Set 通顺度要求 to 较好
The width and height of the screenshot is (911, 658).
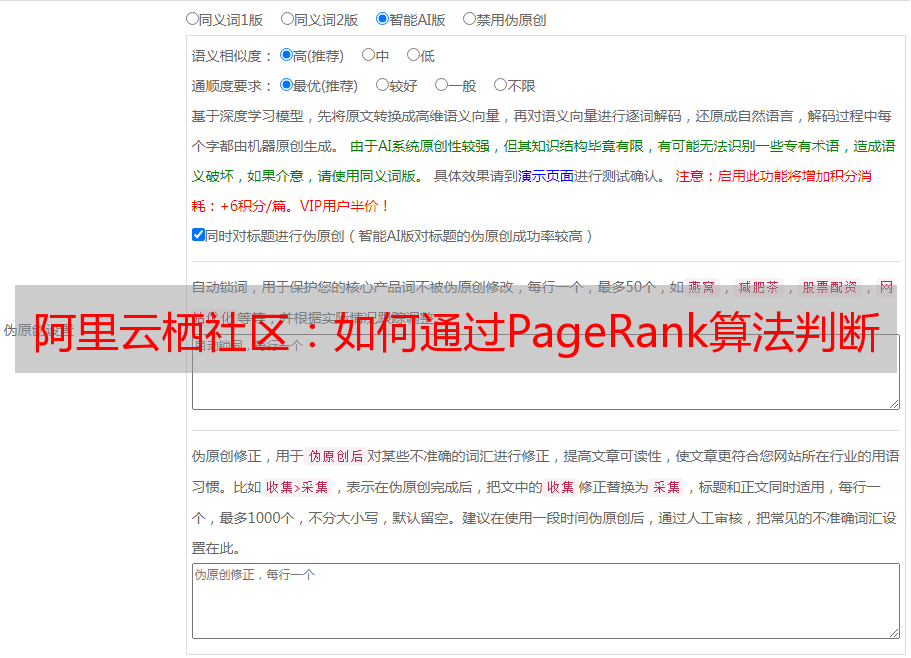[x=382, y=85]
